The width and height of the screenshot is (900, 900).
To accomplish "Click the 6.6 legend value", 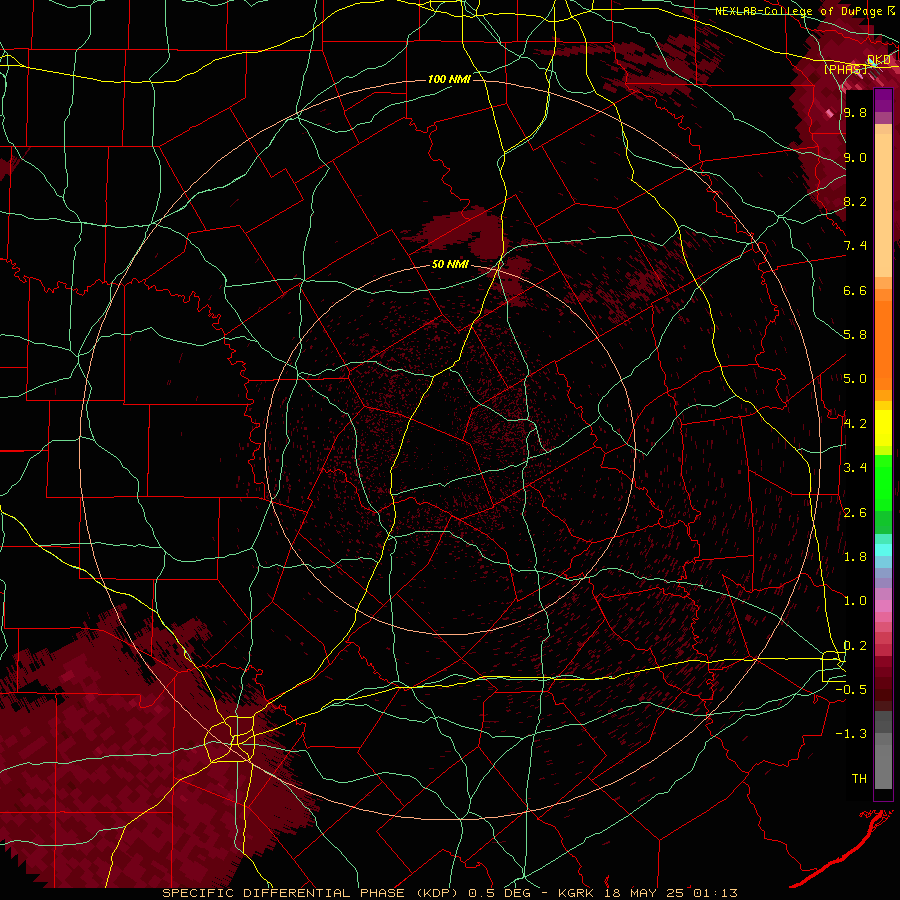I will 855,290.
